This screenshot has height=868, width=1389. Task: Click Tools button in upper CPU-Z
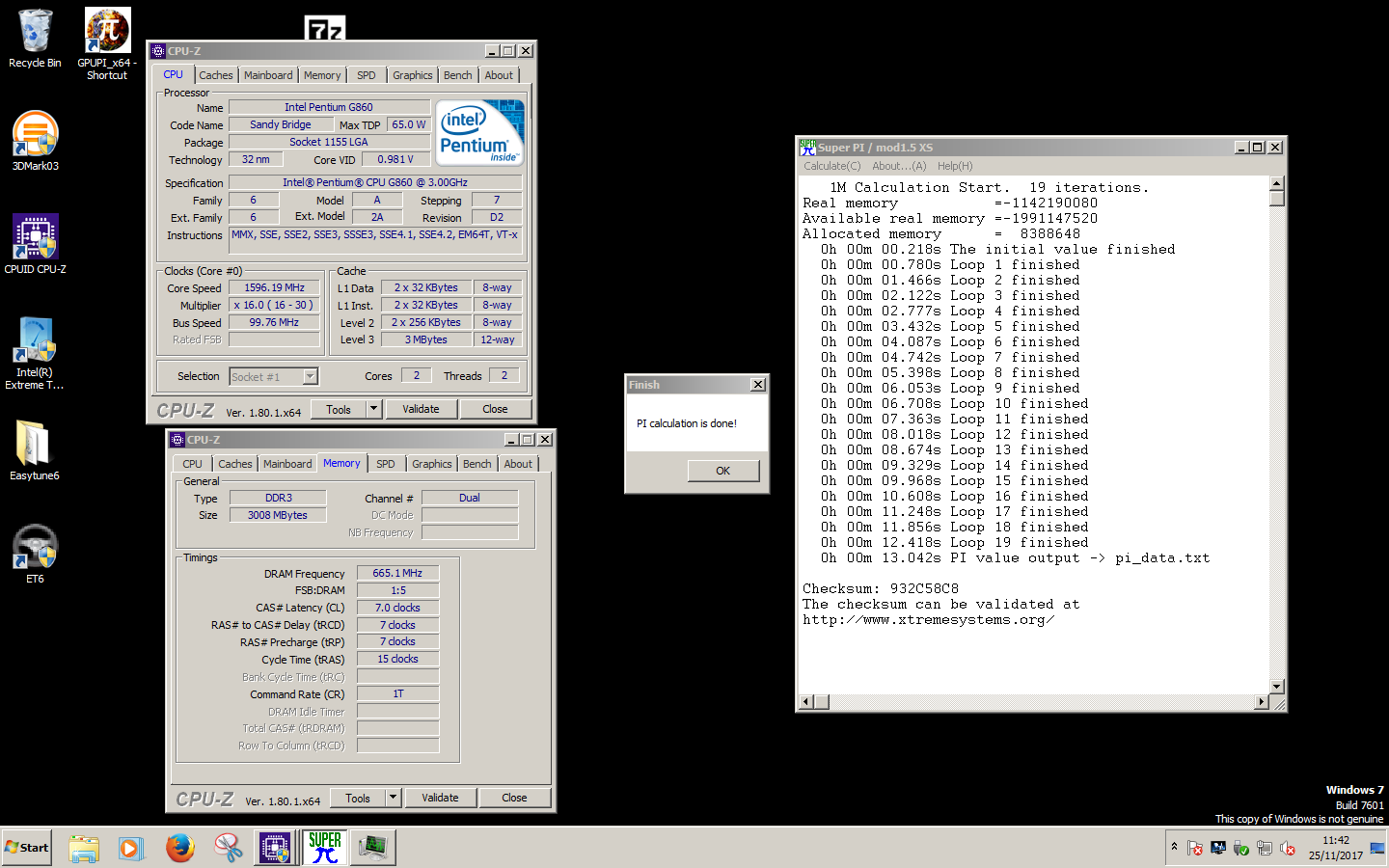tap(339, 409)
